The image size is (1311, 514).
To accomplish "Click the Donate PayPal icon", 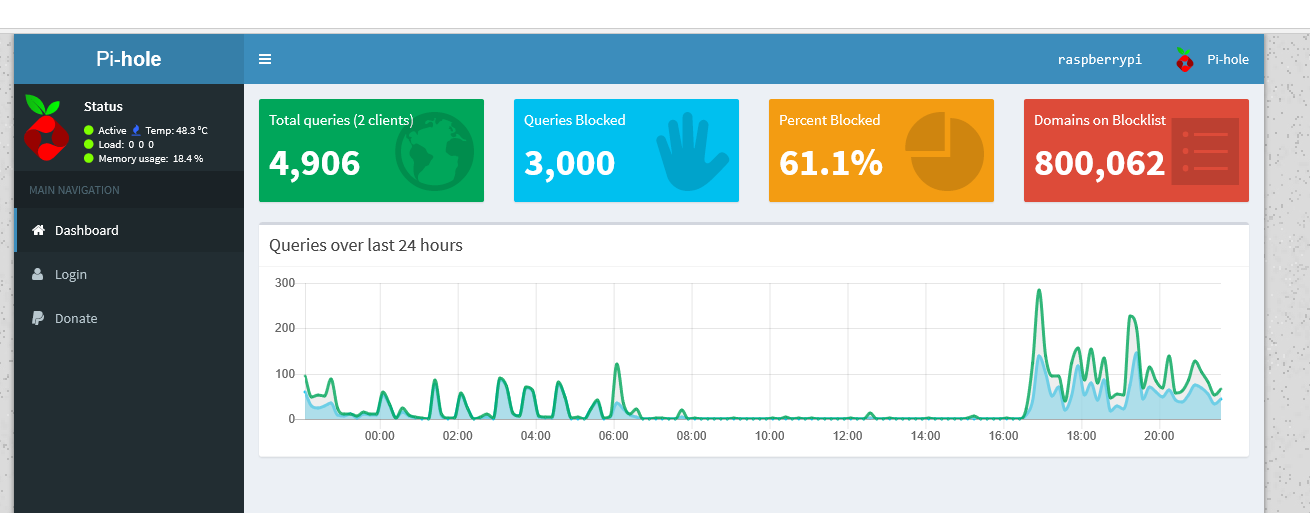I will point(38,318).
